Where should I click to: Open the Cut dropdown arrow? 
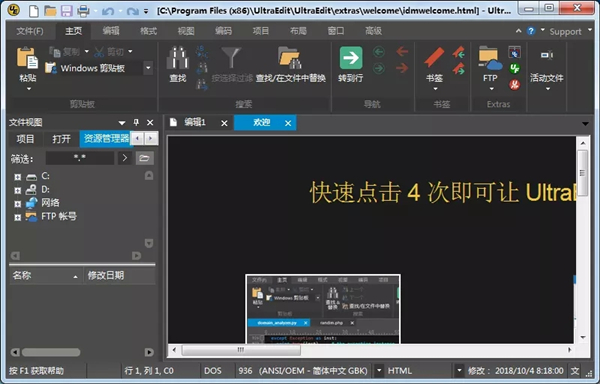pyautogui.click(x=130, y=51)
